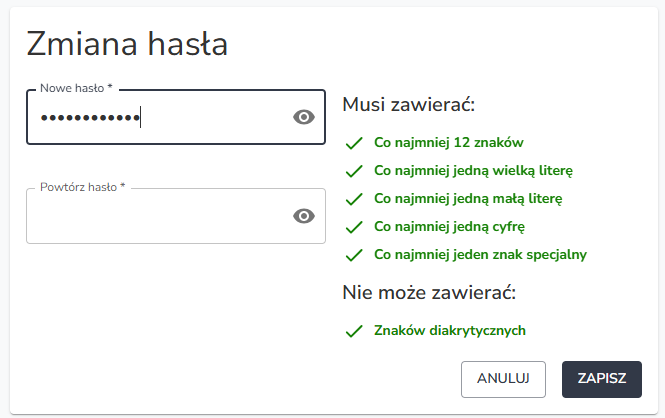
Task: Click the Nie może zawierać heading
Action: 429,293
